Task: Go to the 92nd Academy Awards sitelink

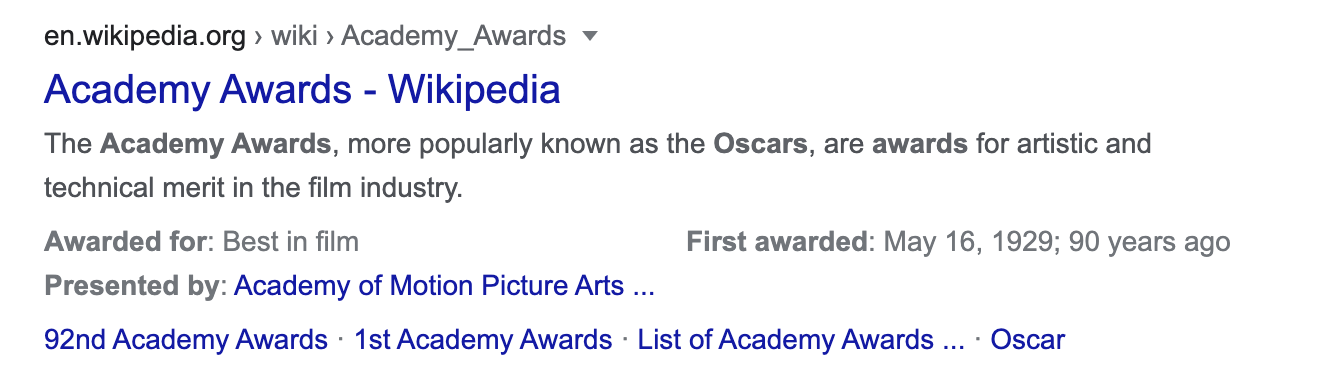Action: (x=186, y=340)
